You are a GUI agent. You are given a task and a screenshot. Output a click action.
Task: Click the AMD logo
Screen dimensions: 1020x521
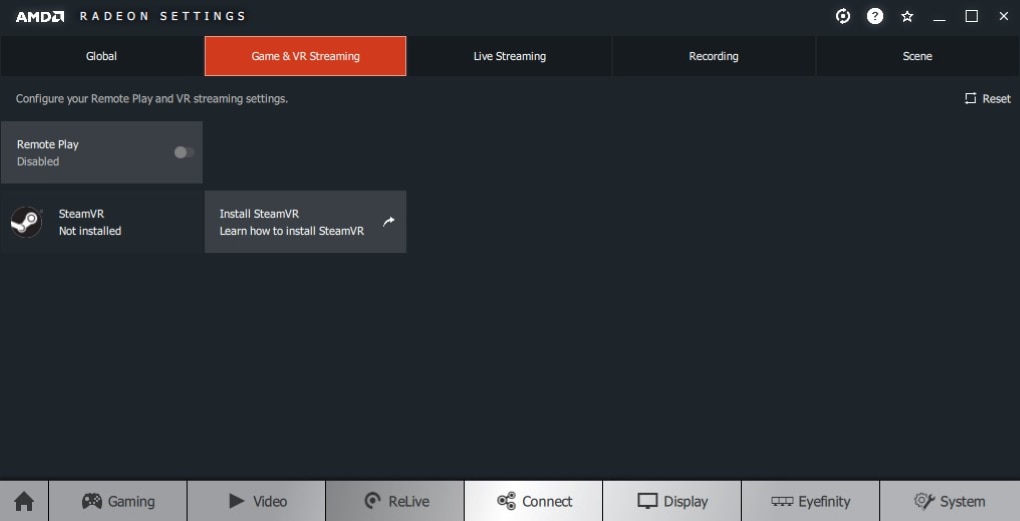40,16
